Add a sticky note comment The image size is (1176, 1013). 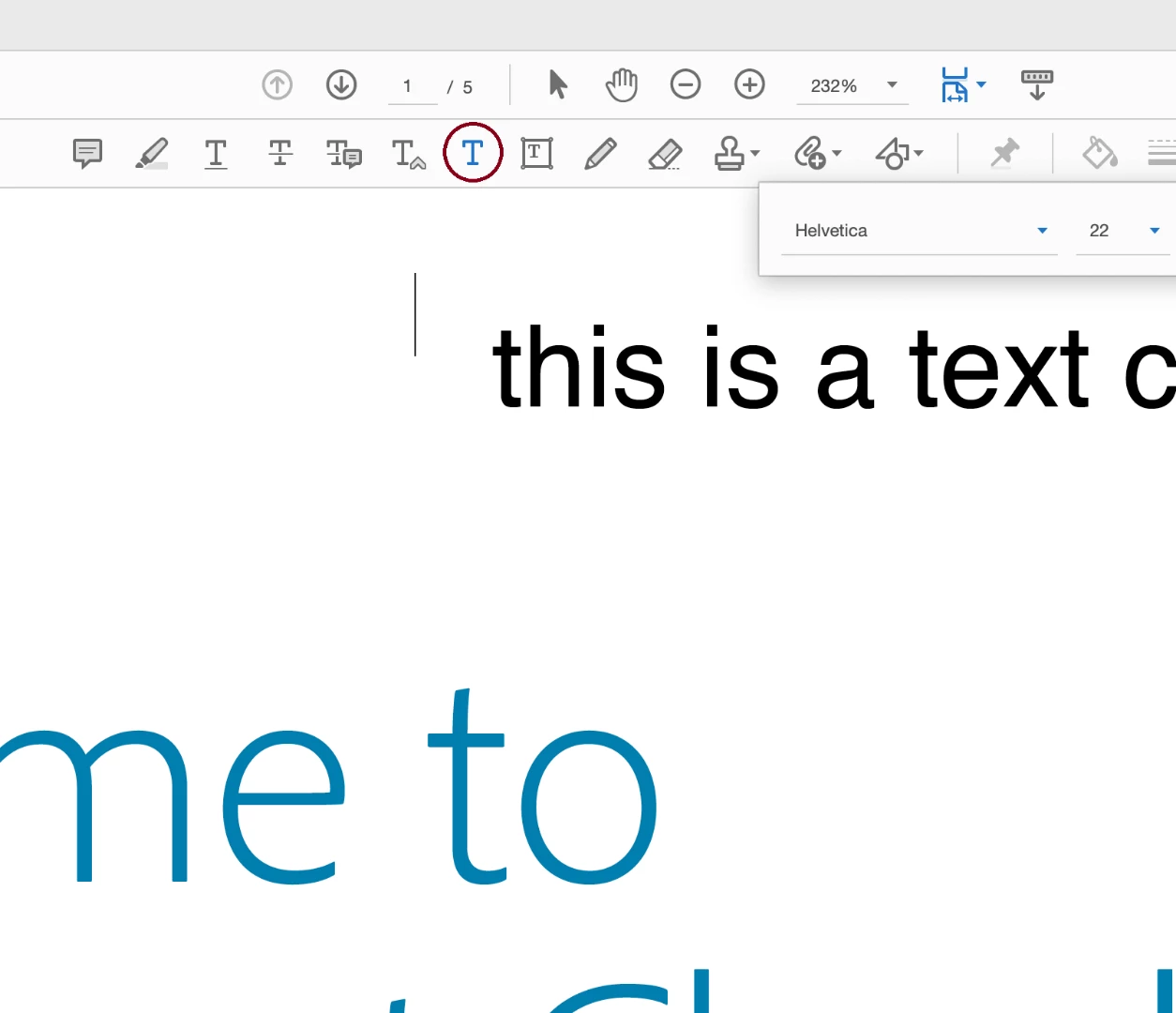coord(87,153)
